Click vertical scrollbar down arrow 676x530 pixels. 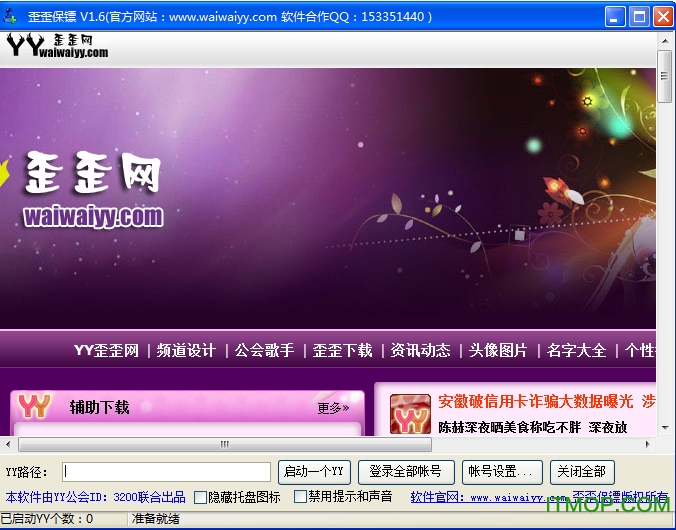[x=664, y=427]
